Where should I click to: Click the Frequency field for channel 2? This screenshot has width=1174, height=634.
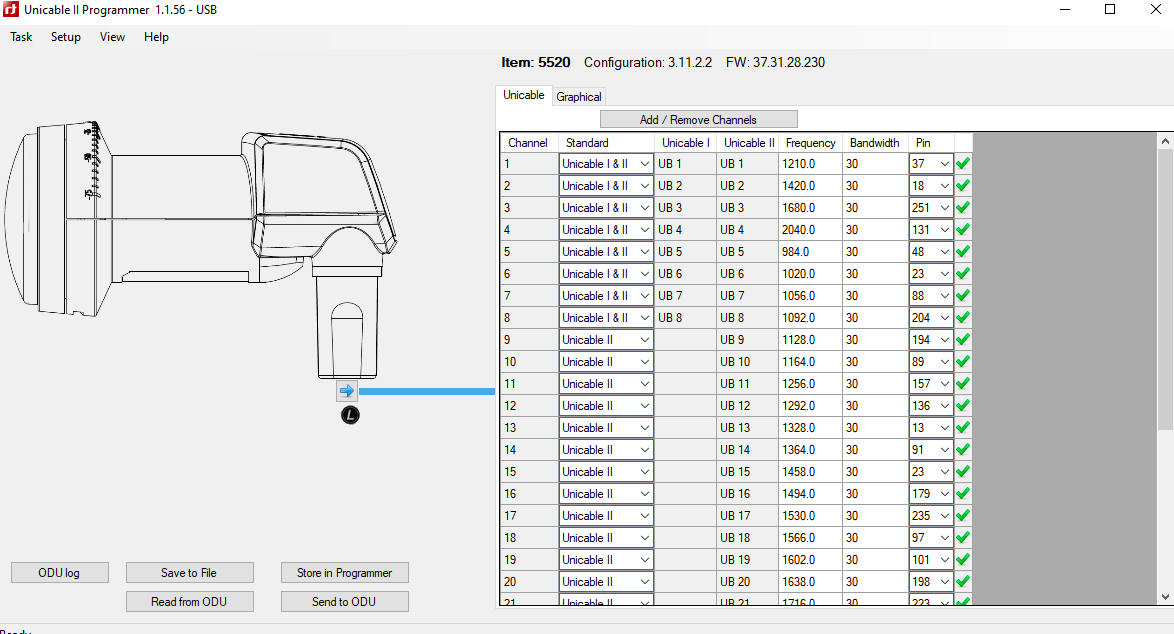click(x=810, y=186)
